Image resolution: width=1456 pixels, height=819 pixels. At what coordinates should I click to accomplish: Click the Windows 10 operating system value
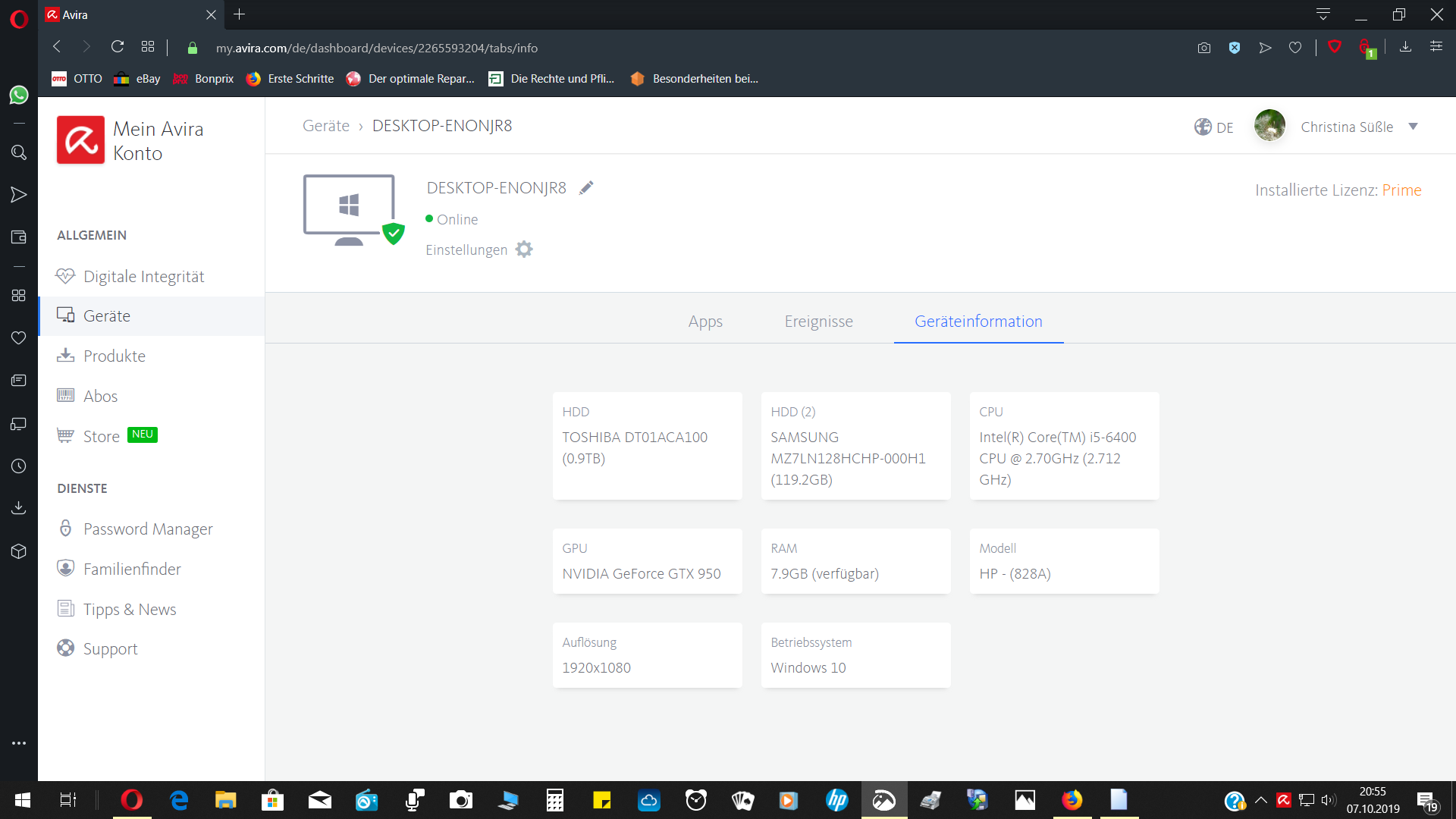click(x=808, y=668)
